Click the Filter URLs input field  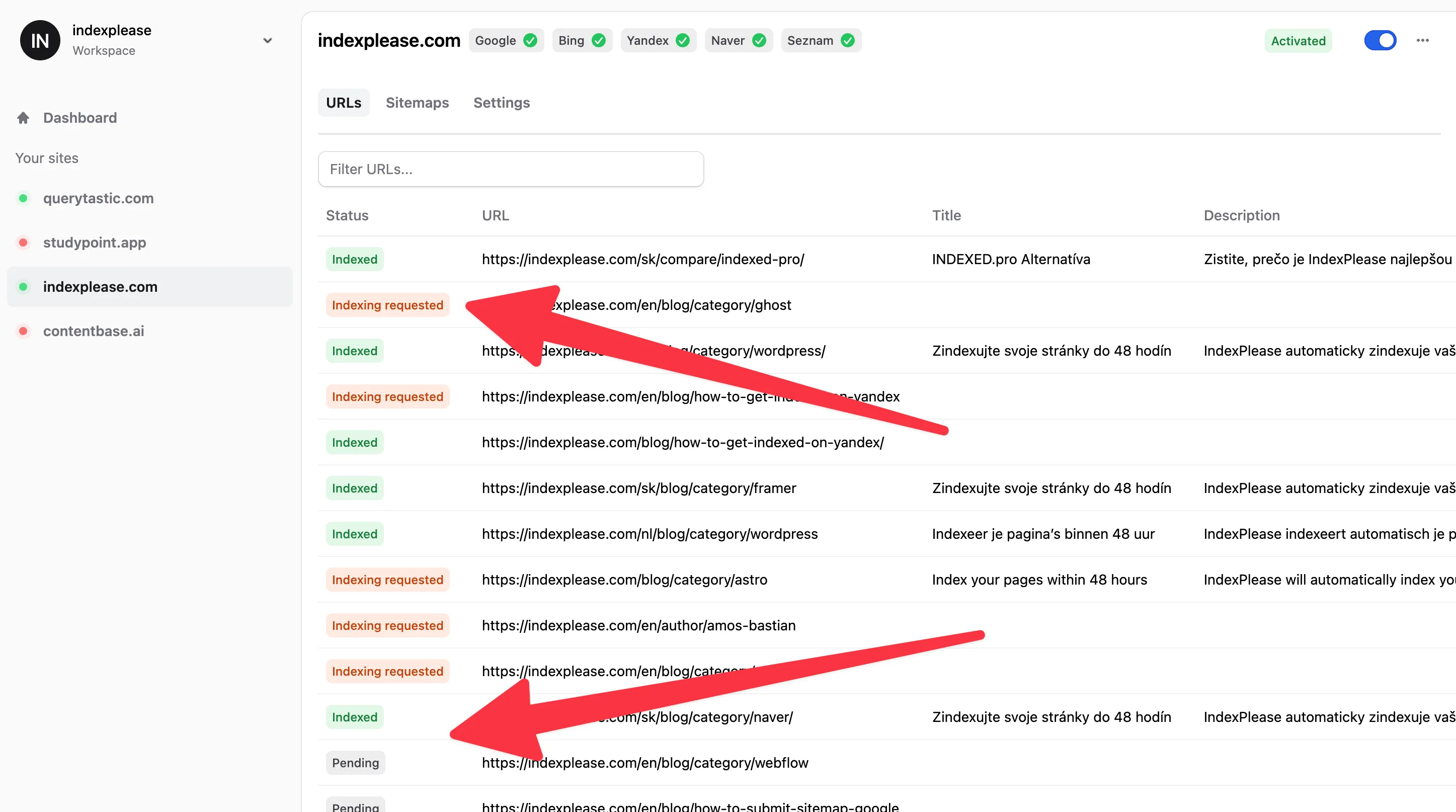(x=510, y=168)
